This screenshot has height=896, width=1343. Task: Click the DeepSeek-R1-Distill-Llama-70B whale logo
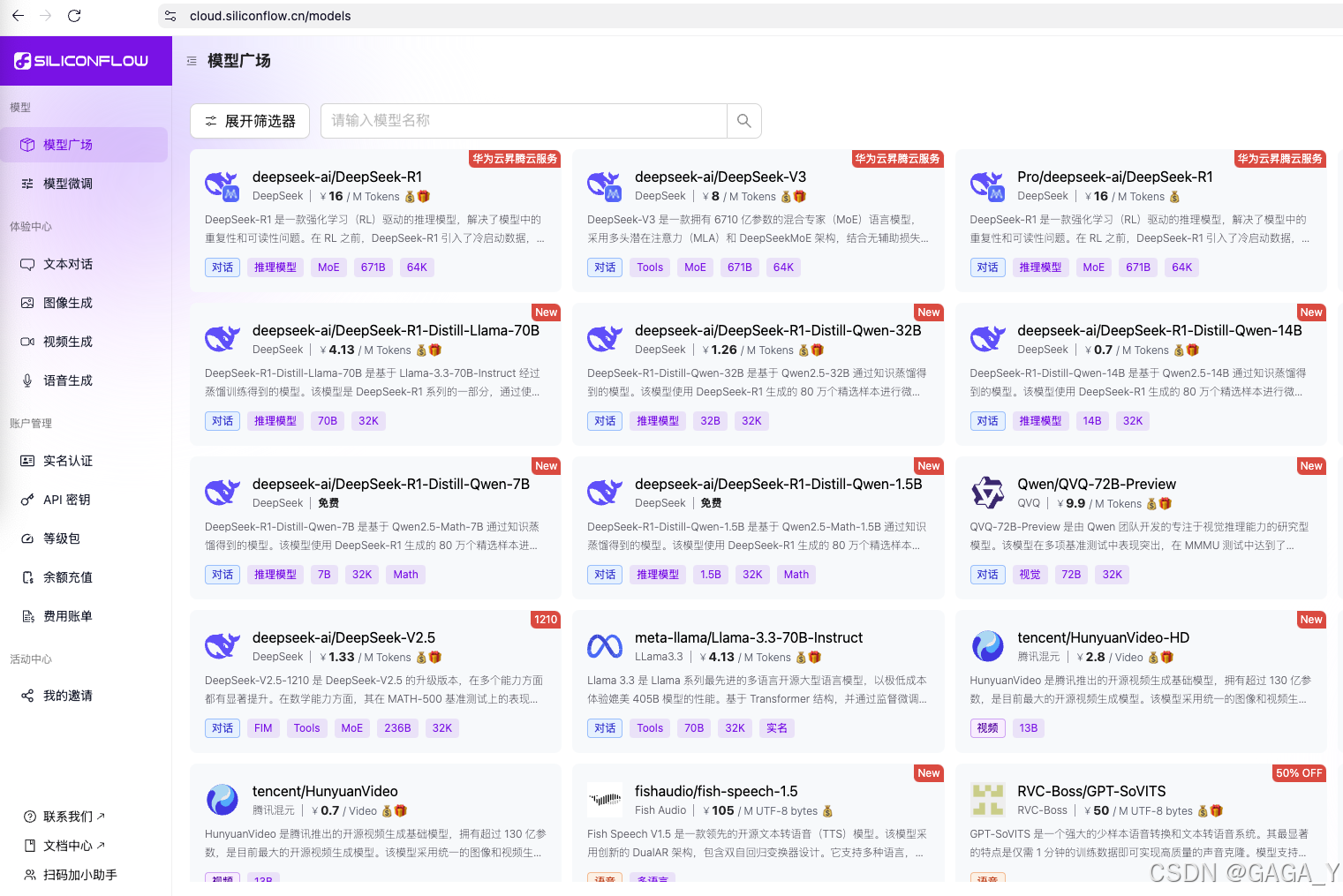(223, 339)
